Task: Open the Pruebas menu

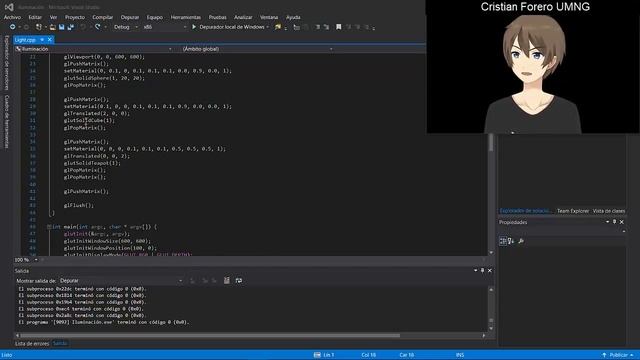Action: 218,17
